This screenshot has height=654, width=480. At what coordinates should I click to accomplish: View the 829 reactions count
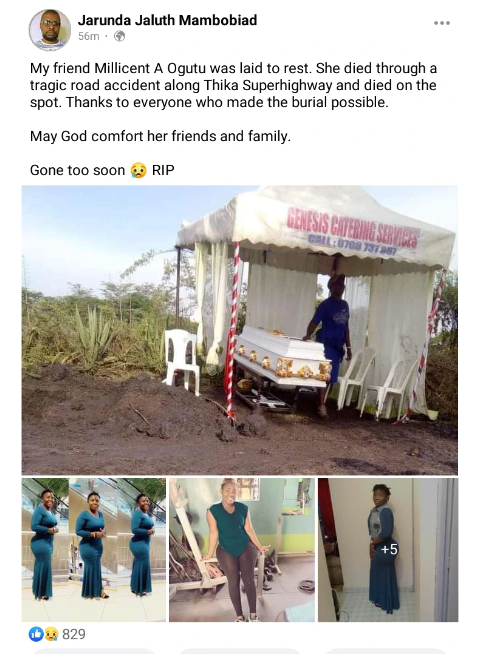[74, 634]
